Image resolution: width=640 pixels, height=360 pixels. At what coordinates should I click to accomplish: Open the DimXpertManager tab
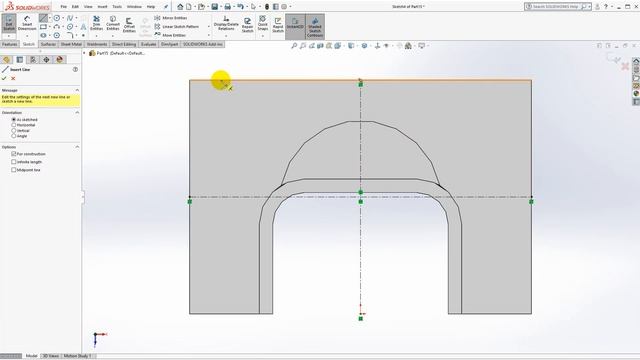click(x=46, y=60)
